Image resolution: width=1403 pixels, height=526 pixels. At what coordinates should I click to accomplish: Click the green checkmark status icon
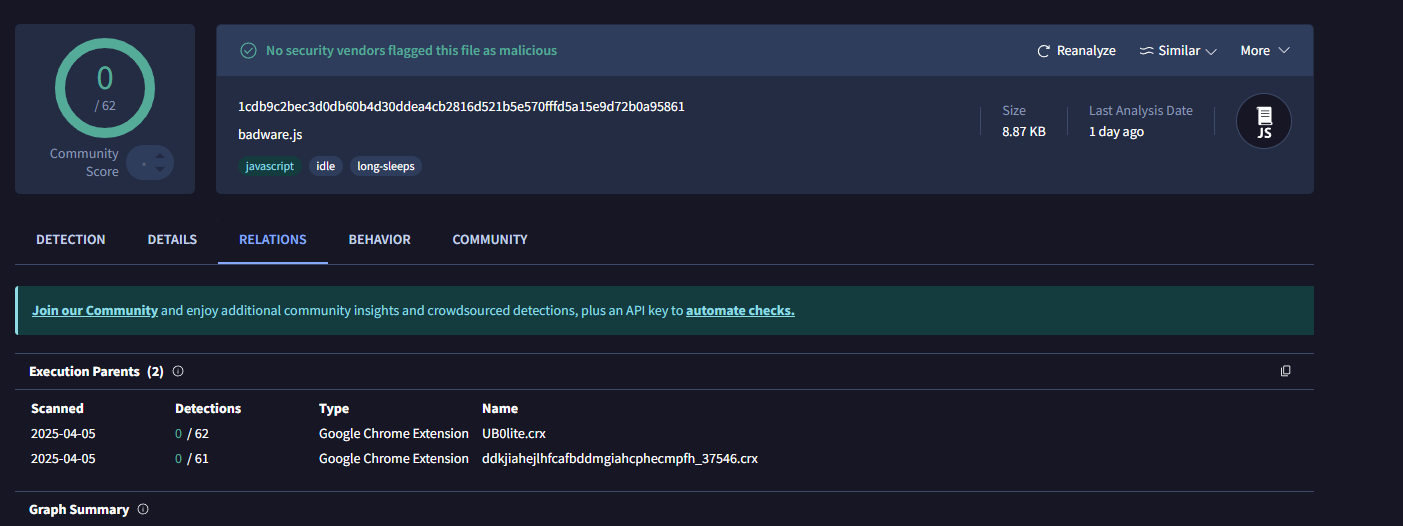(248, 51)
